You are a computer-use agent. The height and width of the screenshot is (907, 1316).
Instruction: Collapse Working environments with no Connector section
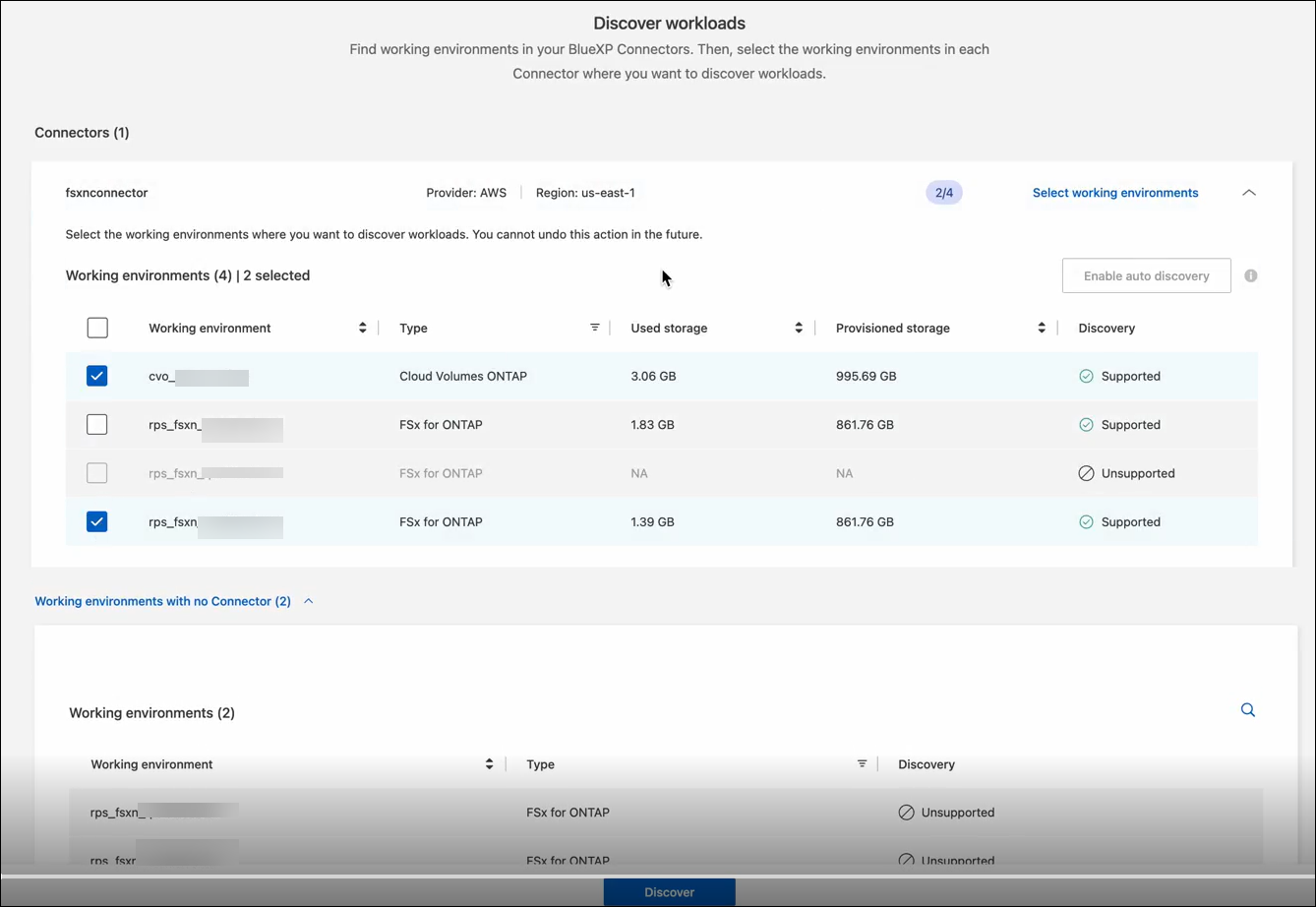tap(308, 601)
